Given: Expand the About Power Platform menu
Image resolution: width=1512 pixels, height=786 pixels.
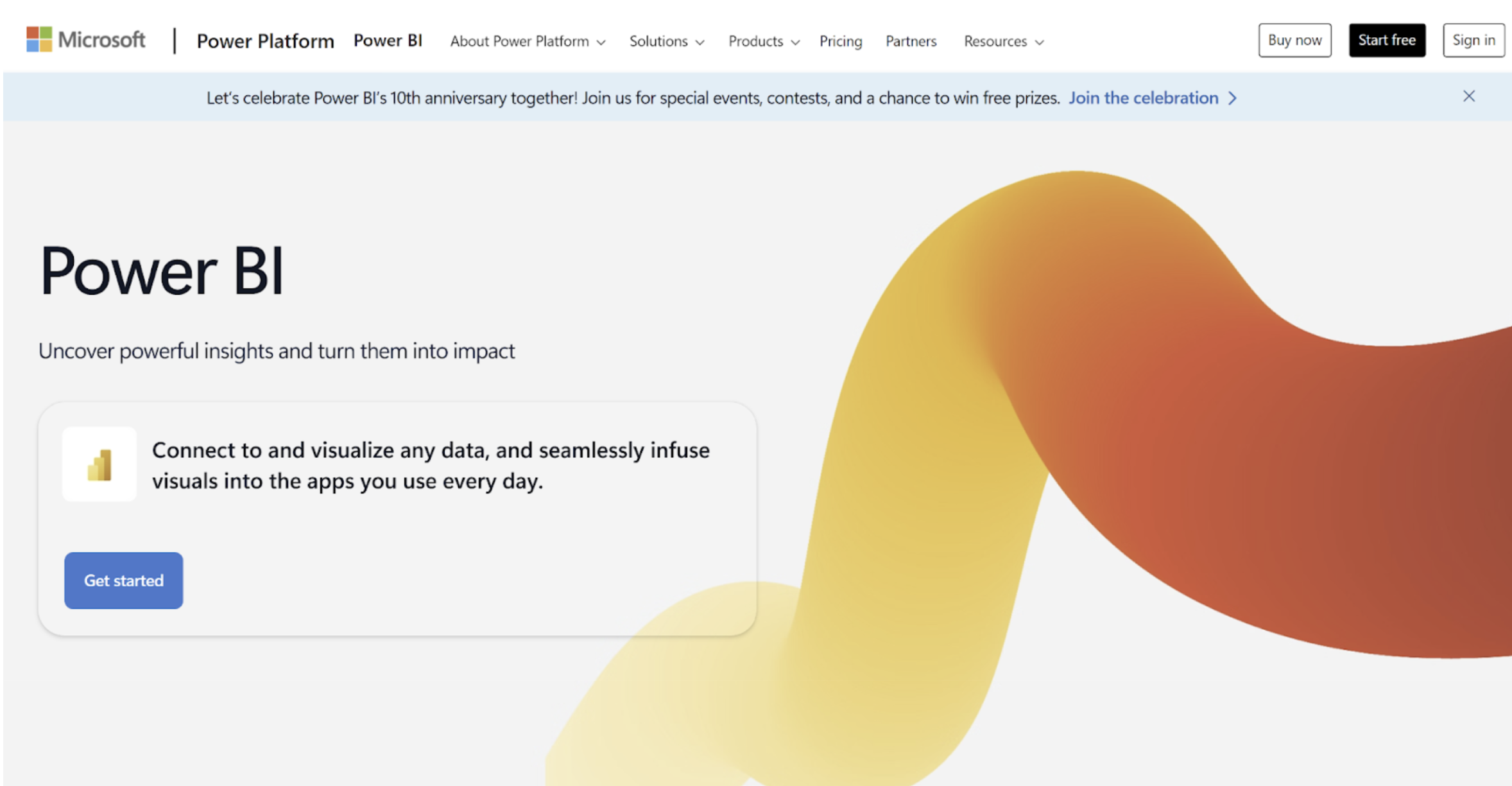Looking at the screenshot, I should (x=528, y=41).
